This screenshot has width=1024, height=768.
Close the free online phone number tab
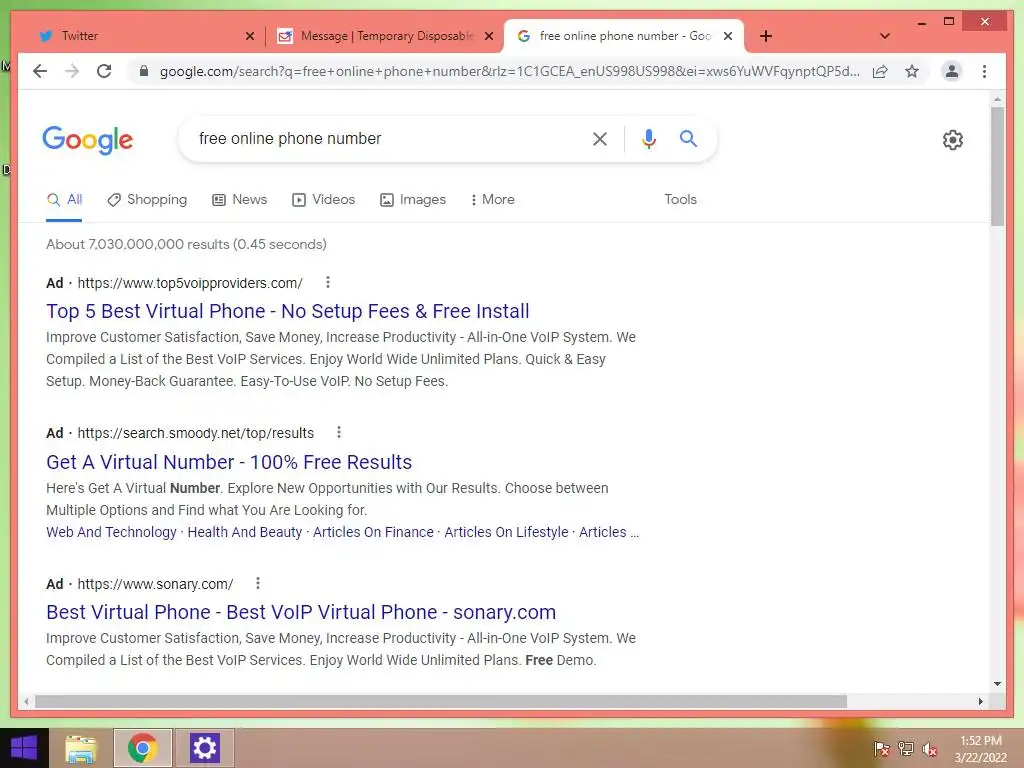(x=728, y=36)
